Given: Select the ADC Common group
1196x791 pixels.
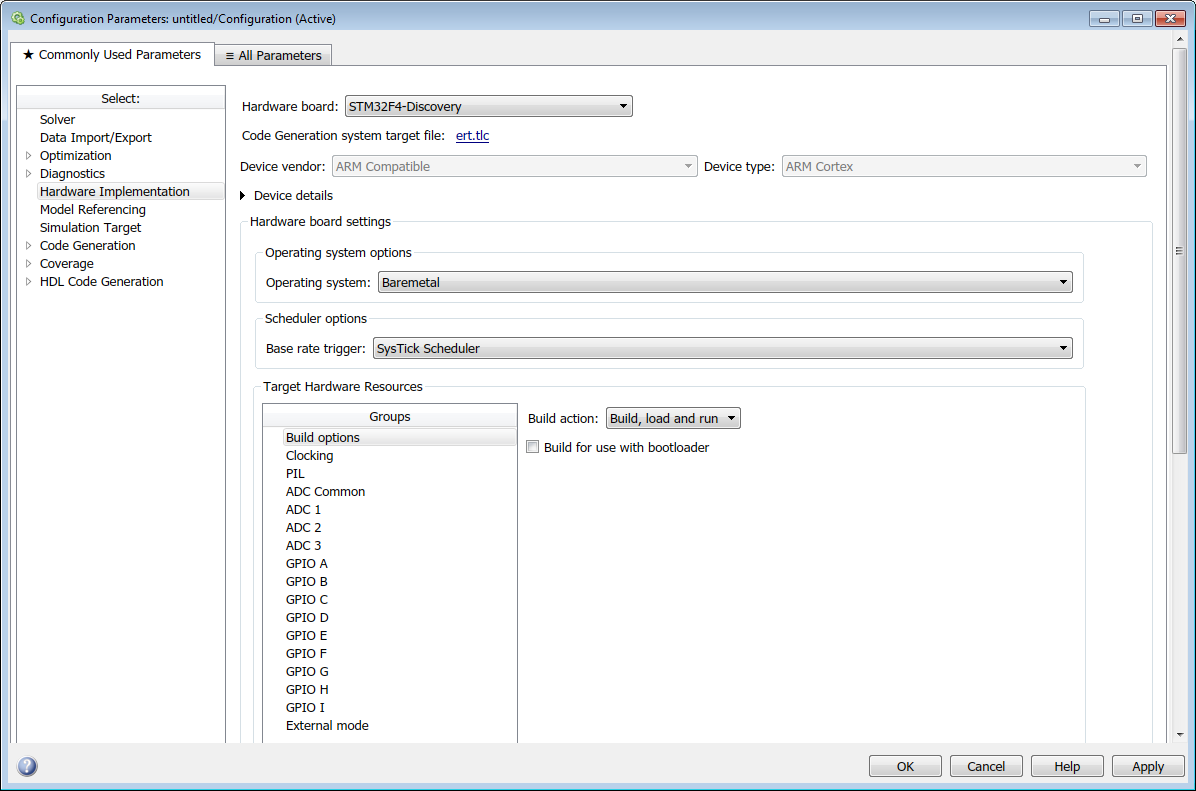Looking at the screenshot, I should point(325,491).
